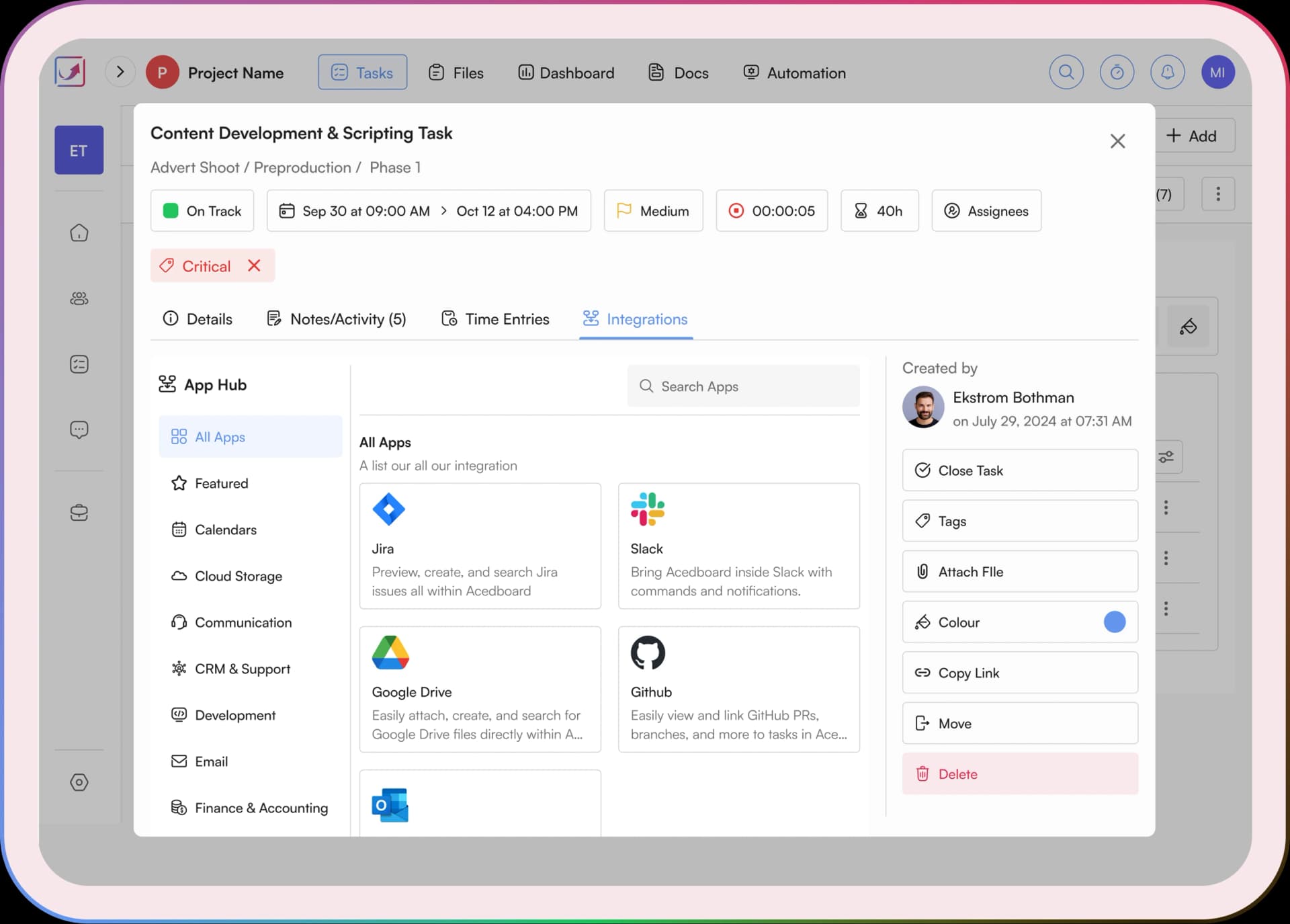Open the Google Drive integration card
The image size is (1290, 924).
pyautogui.click(x=480, y=689)
